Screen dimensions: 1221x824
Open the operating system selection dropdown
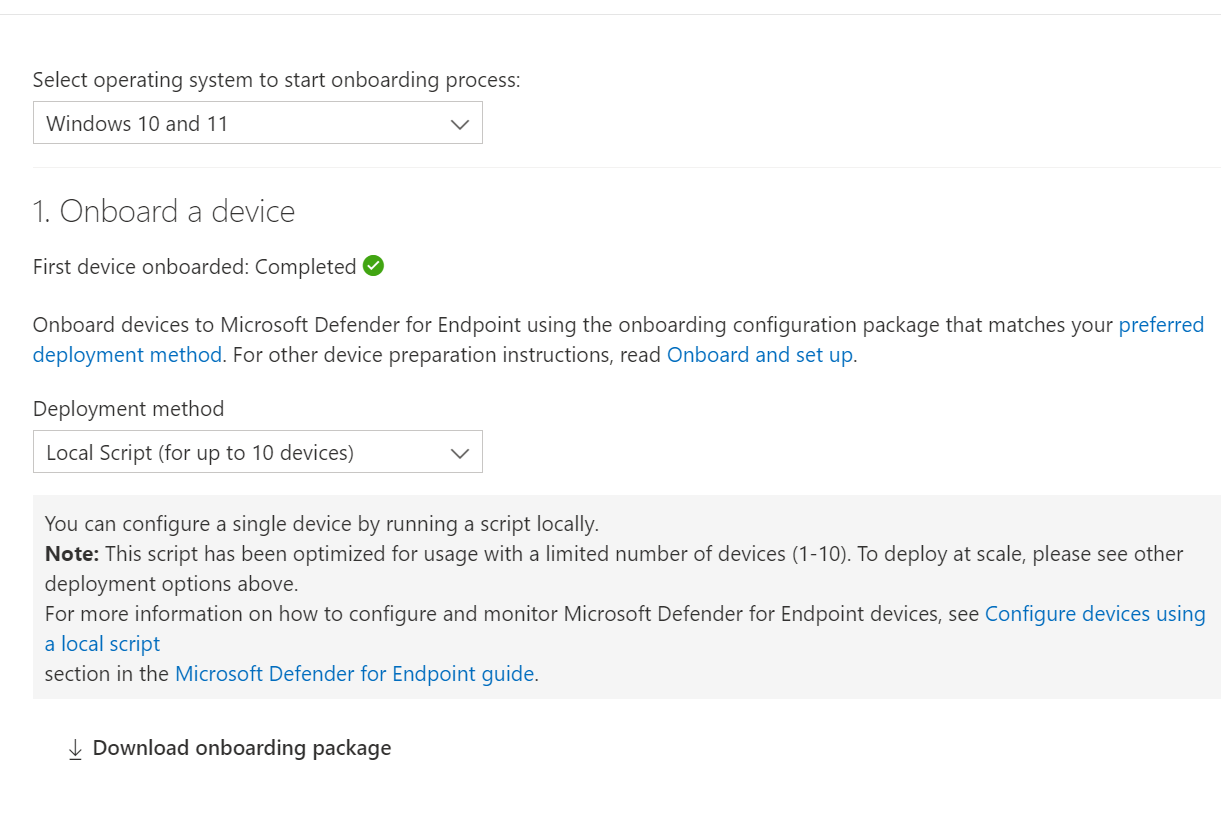click(258, 123)
